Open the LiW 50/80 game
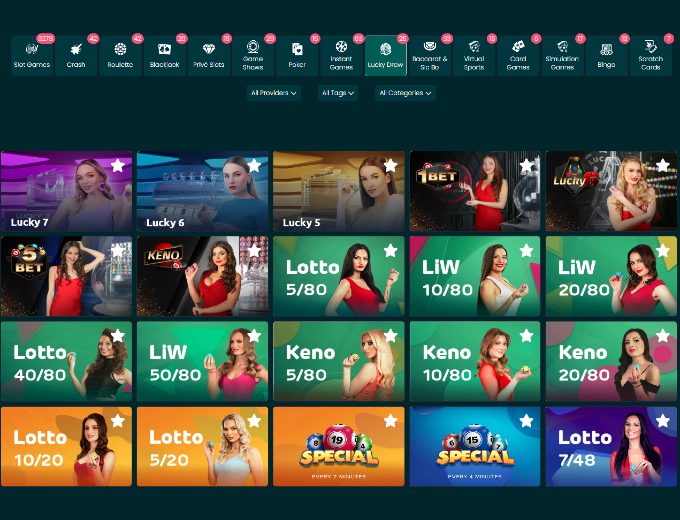Screen dimensions: 680x520 [203, 361]
